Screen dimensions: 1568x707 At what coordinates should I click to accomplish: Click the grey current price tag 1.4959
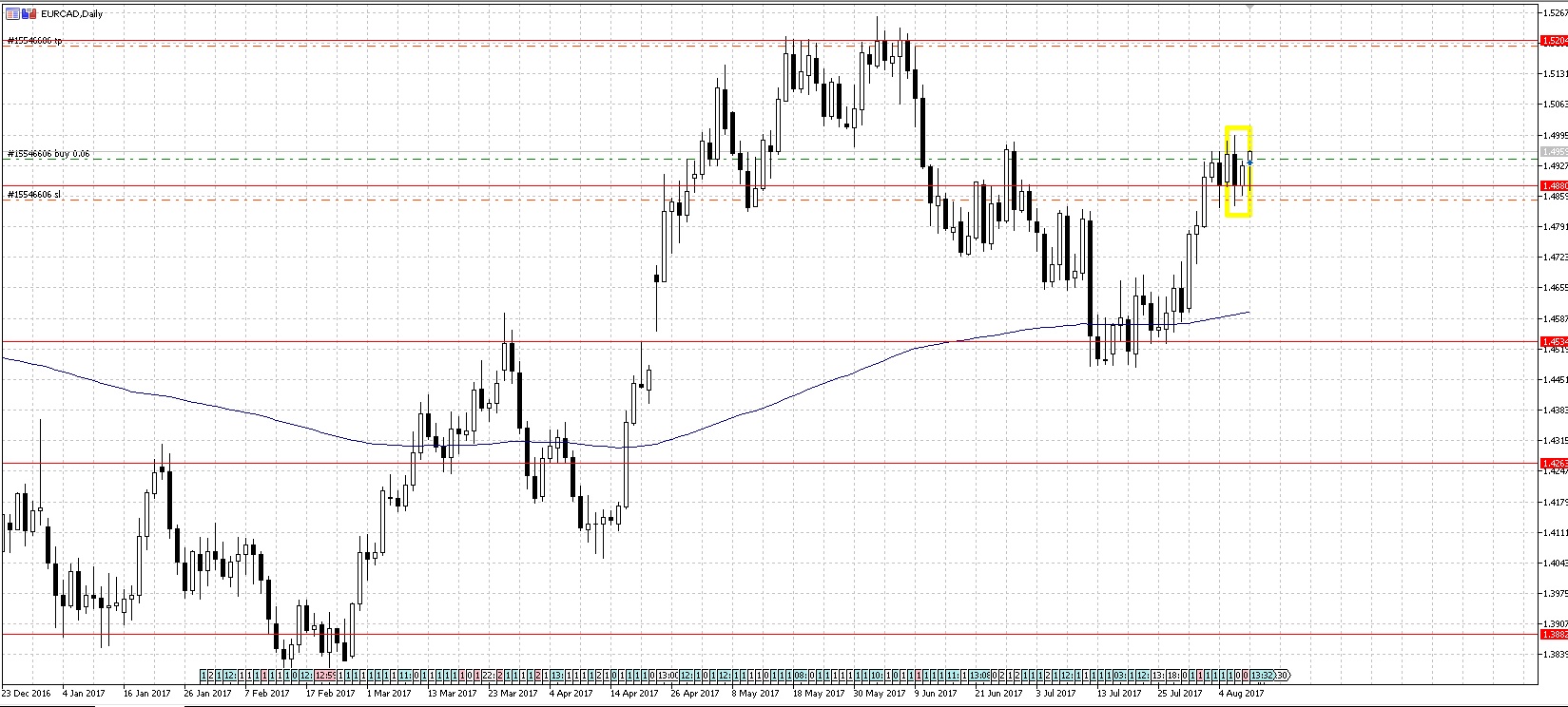pyautogui.click(x=1554, y=151)
